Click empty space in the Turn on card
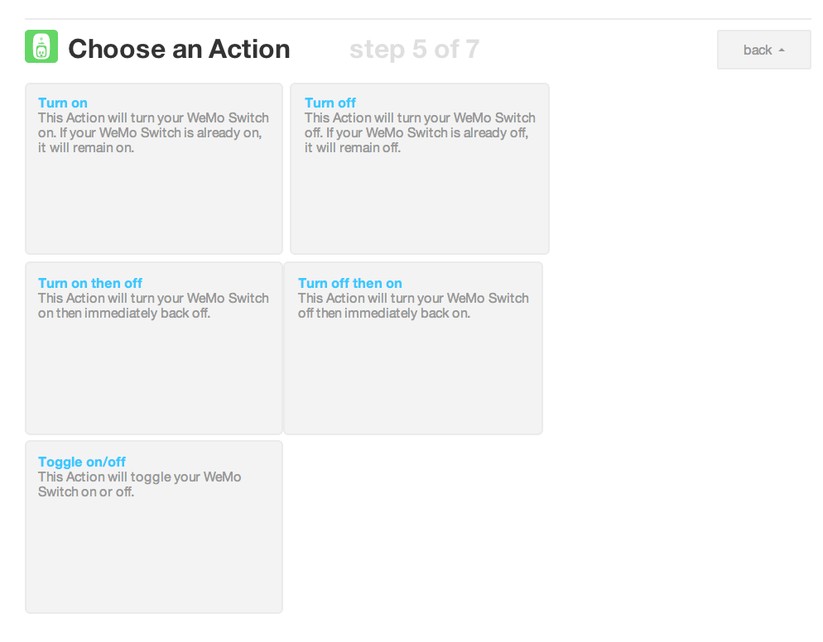Screen dimensions: 823x642 tap(153, 205)
